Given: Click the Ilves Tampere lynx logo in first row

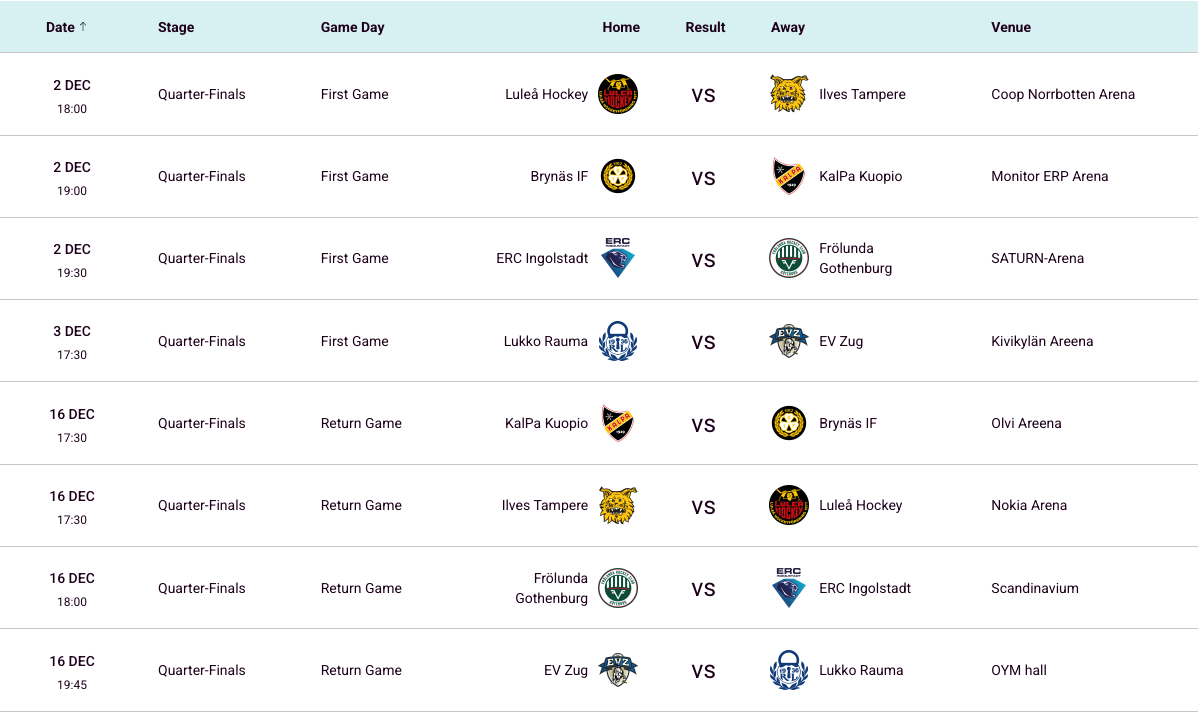Looking at the screenshot, I should pos(788,94).
